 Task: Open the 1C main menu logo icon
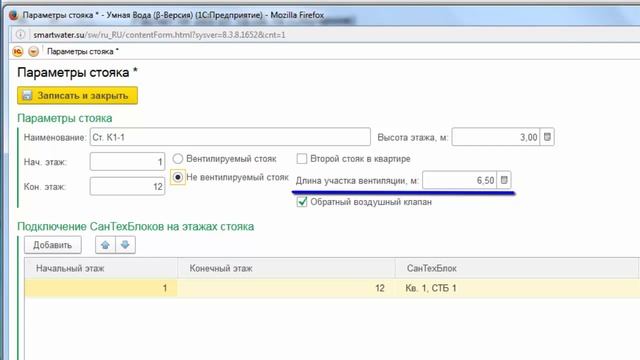tap(18, 51)
